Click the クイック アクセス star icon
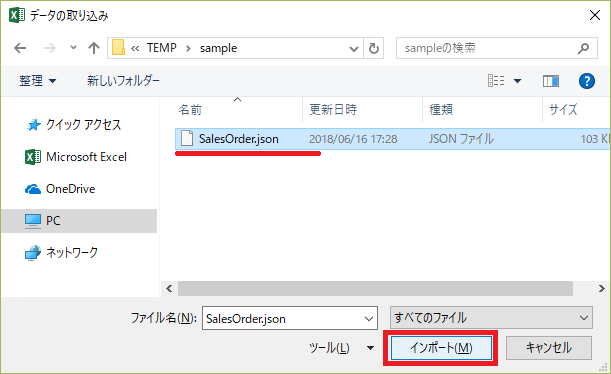This screenshot has height=374, width=611. [33, 125]
